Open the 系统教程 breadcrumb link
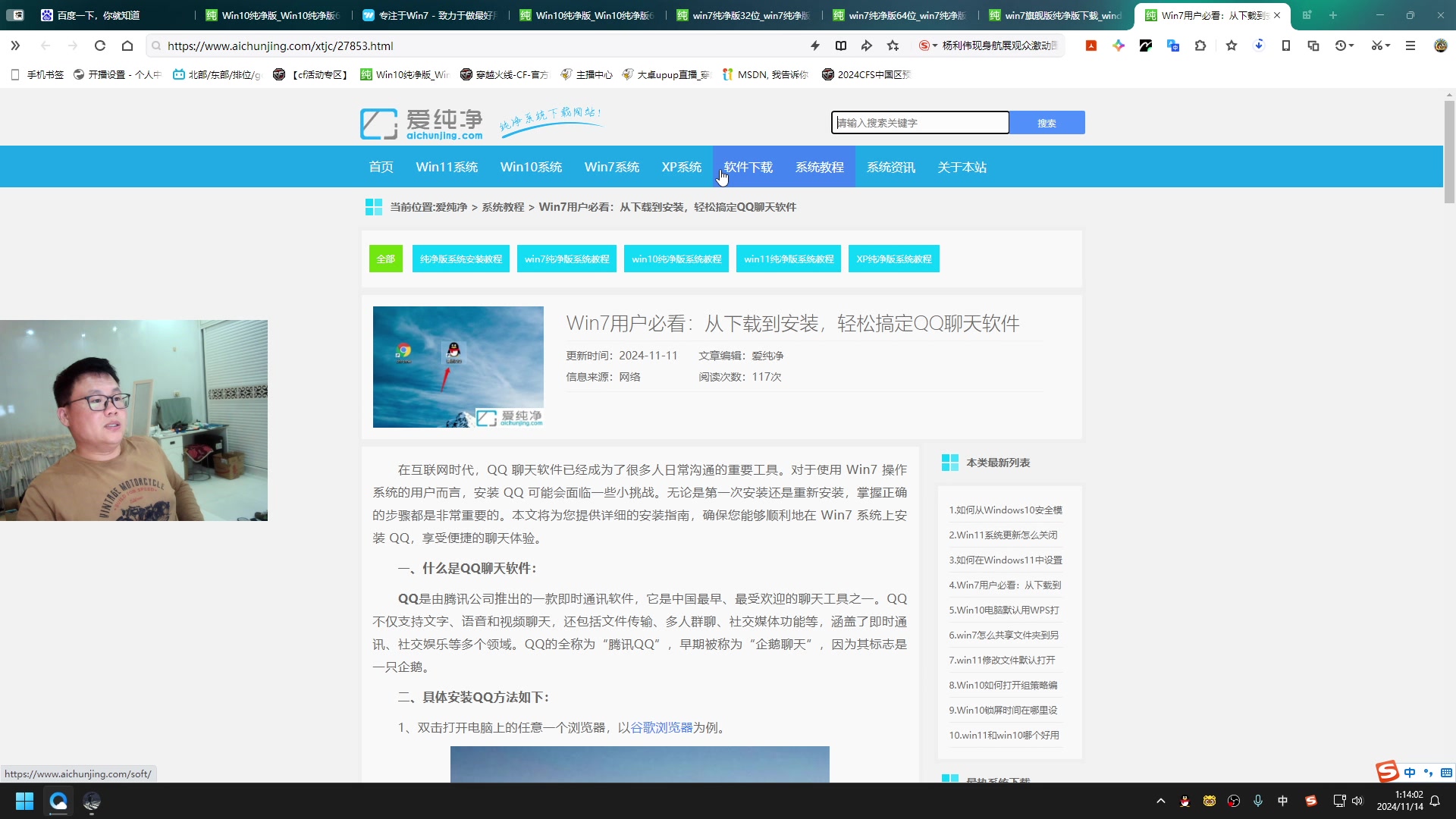The width and height of the screenshot is (1456, 819). pos(503,207)
